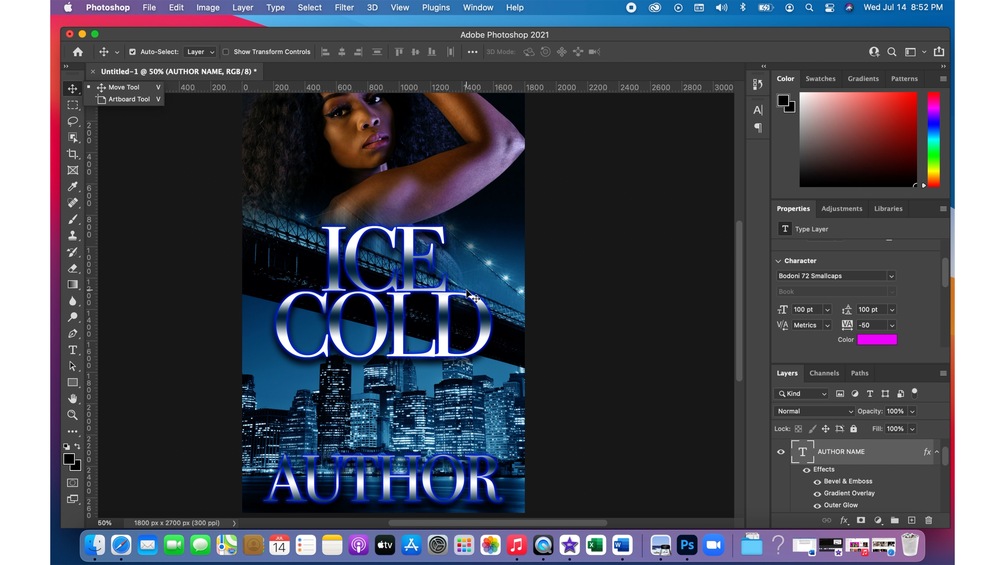Select the Lasso tool
Viewport: 1005px width, 565px height.
(x=72, y=121)
